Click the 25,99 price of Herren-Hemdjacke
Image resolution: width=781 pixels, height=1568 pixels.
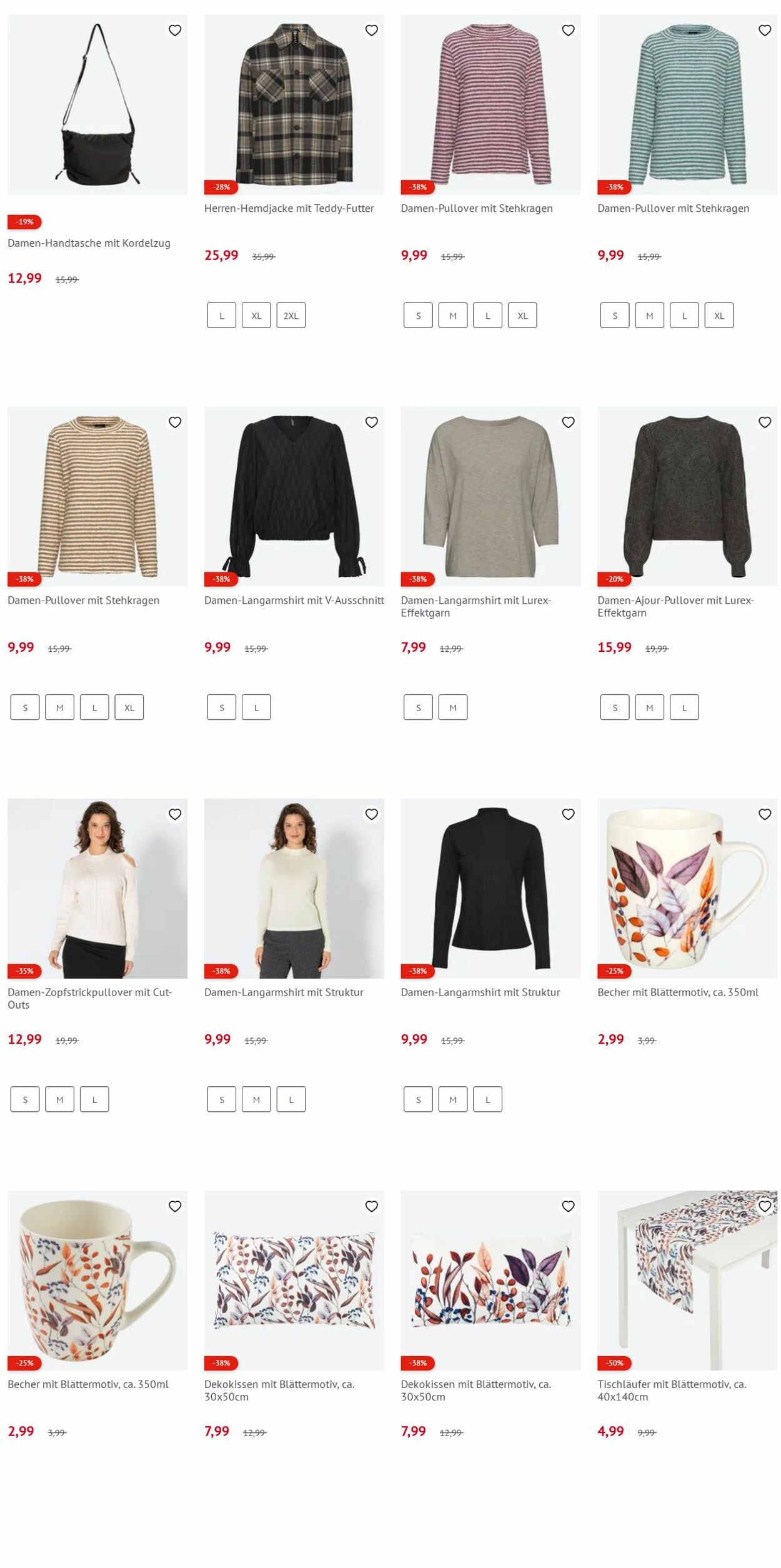[x=221, y=255]
